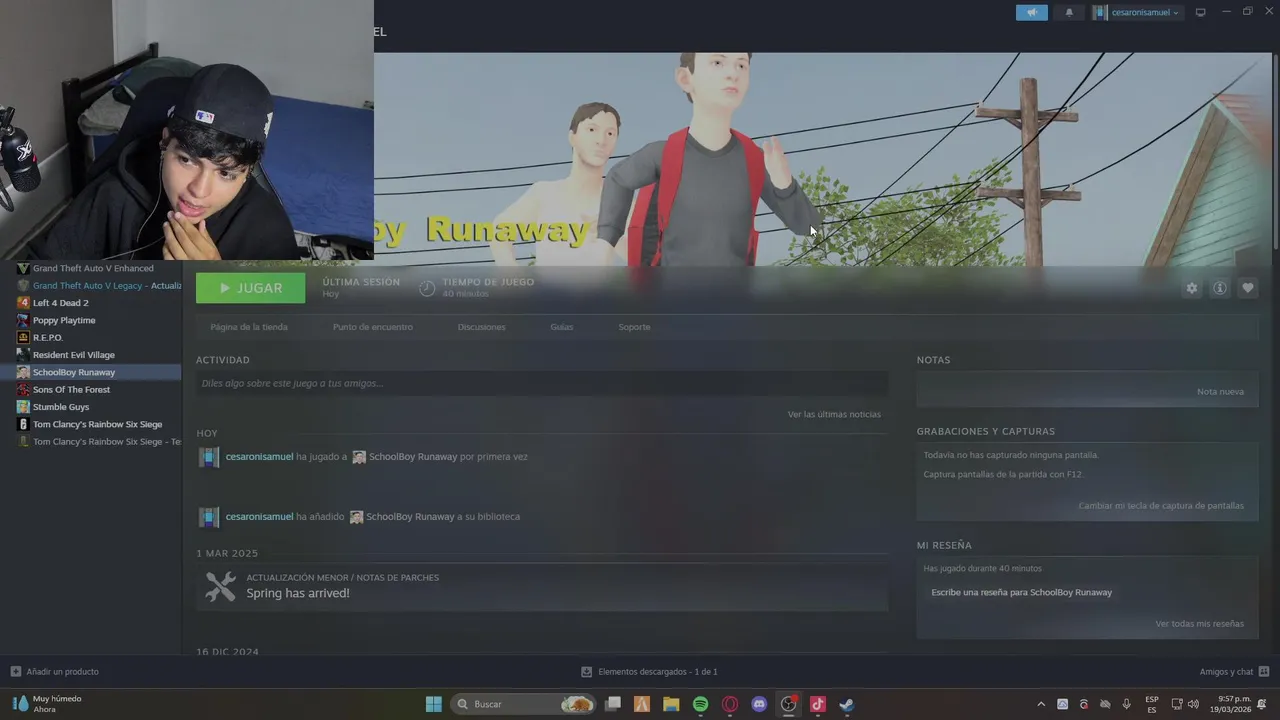Image resolution: width=1280 pixels, height=720 pixels.
Task: Select Sons Of The Forest in library
Action: click(x=71, y=390)
